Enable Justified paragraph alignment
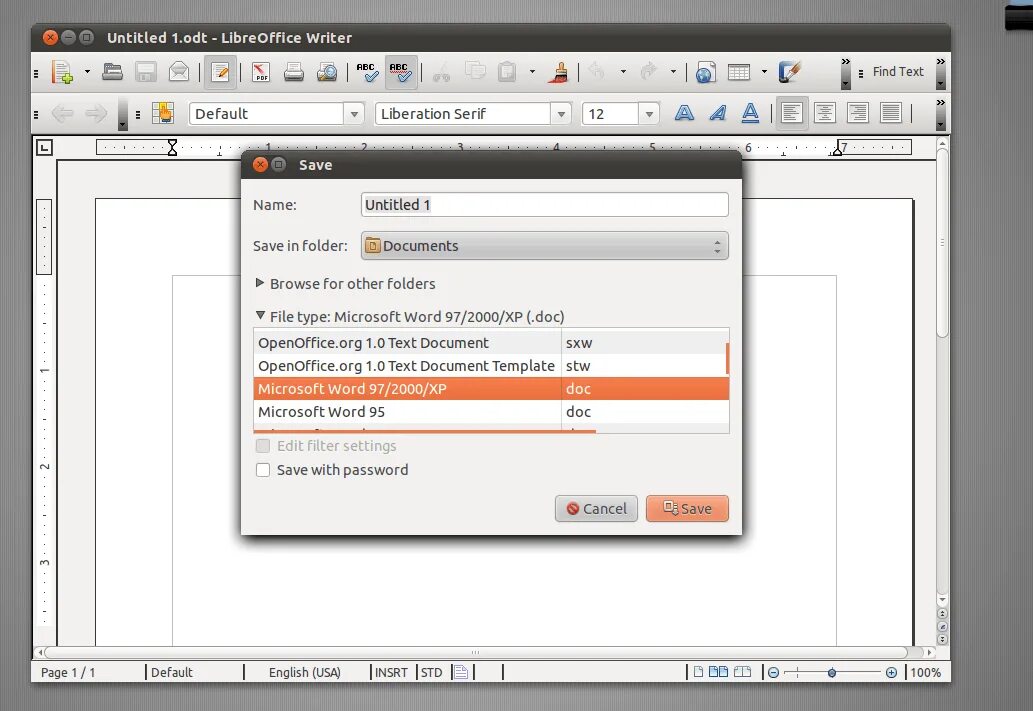1033x711 pixels. pyautogui.click(x=891, y=113)
